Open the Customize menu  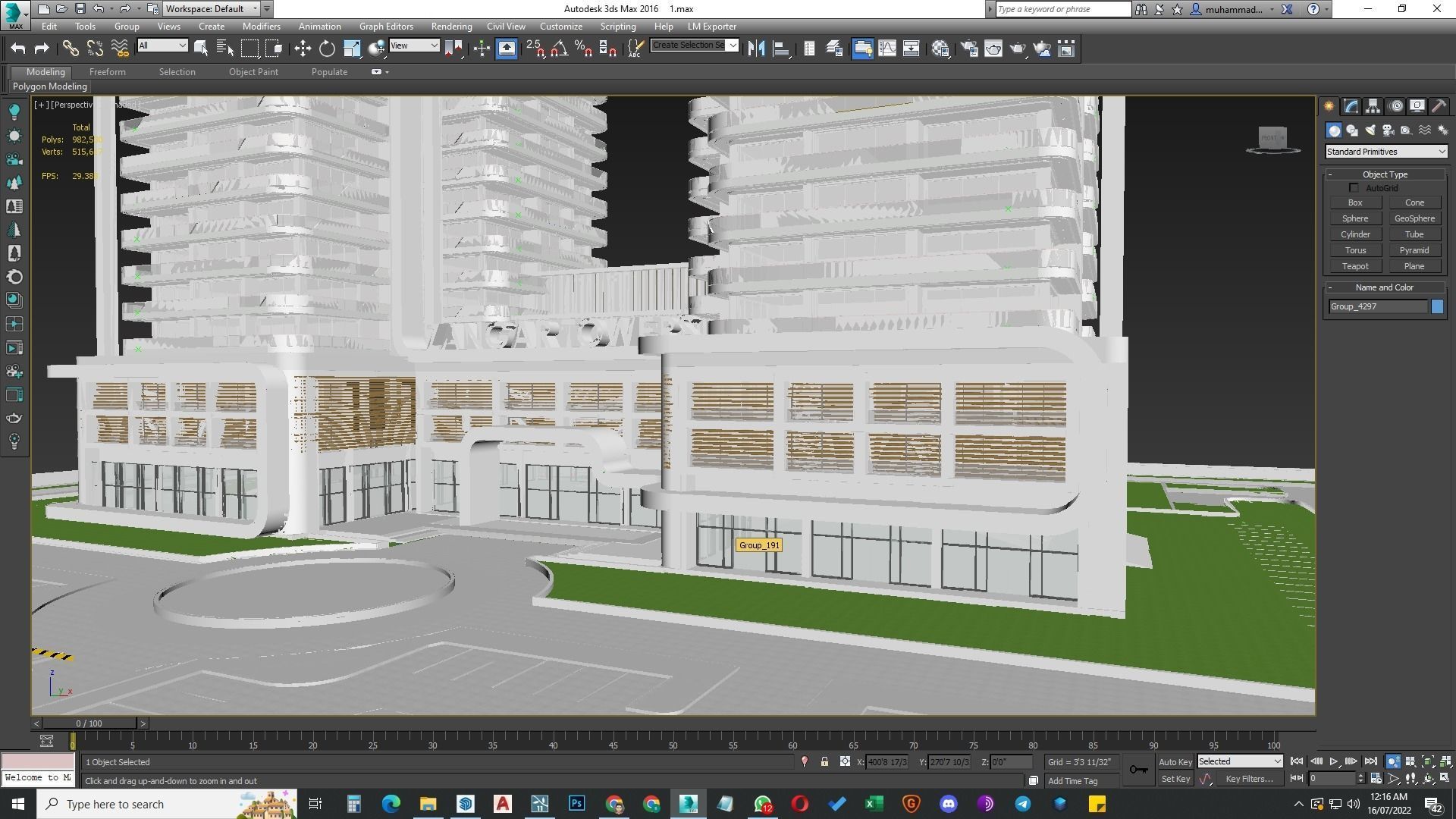click(x=560, y=26)
